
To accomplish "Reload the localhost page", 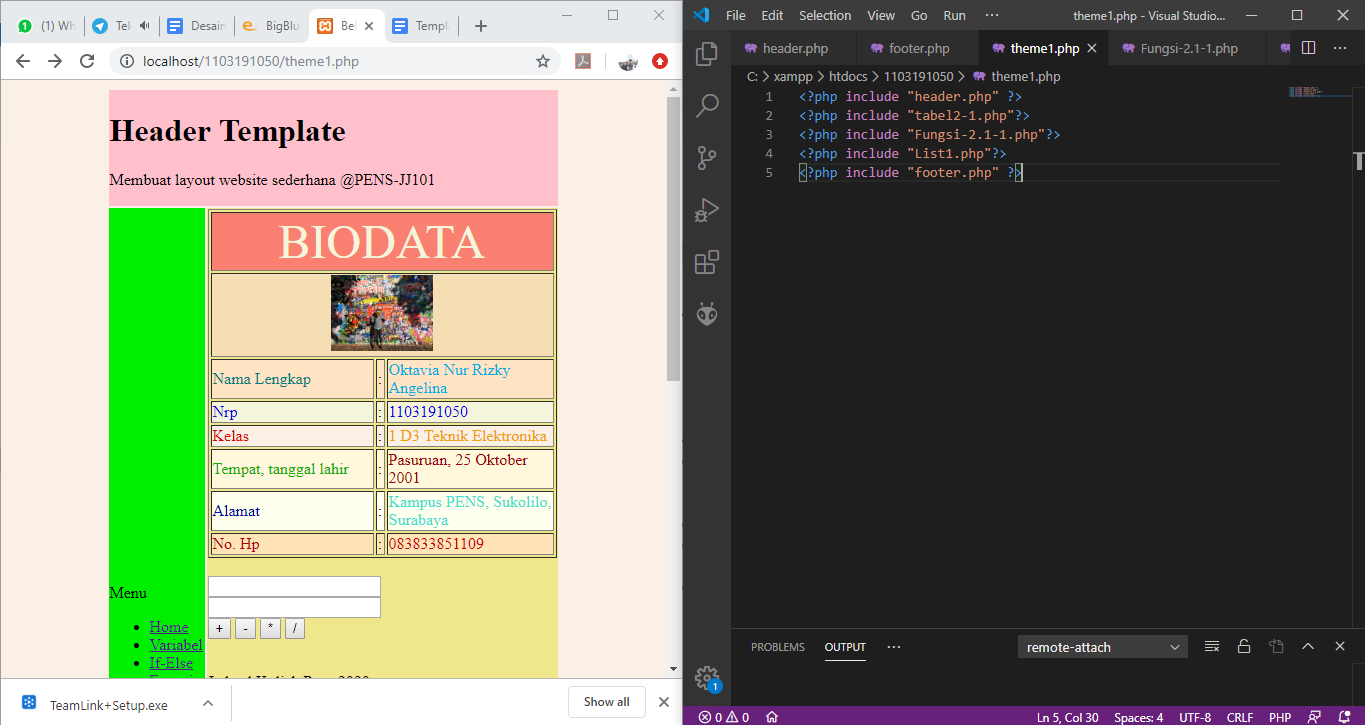I will [x=87, y=61].
